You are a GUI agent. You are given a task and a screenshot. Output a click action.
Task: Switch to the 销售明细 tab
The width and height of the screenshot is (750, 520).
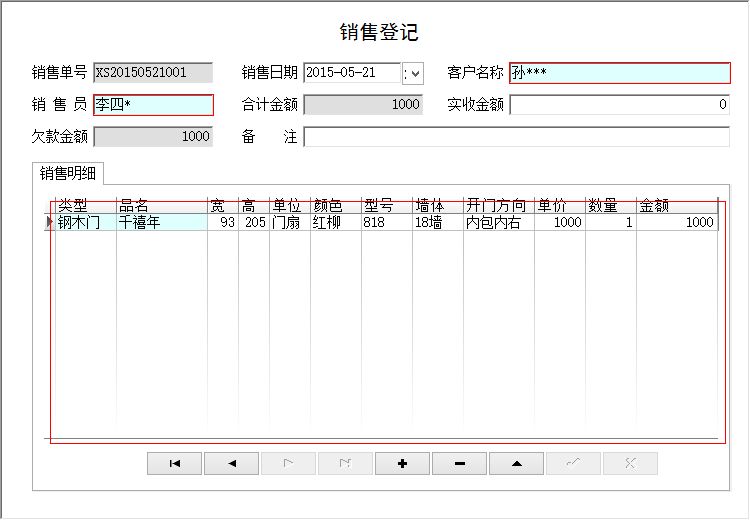point(68,173)
